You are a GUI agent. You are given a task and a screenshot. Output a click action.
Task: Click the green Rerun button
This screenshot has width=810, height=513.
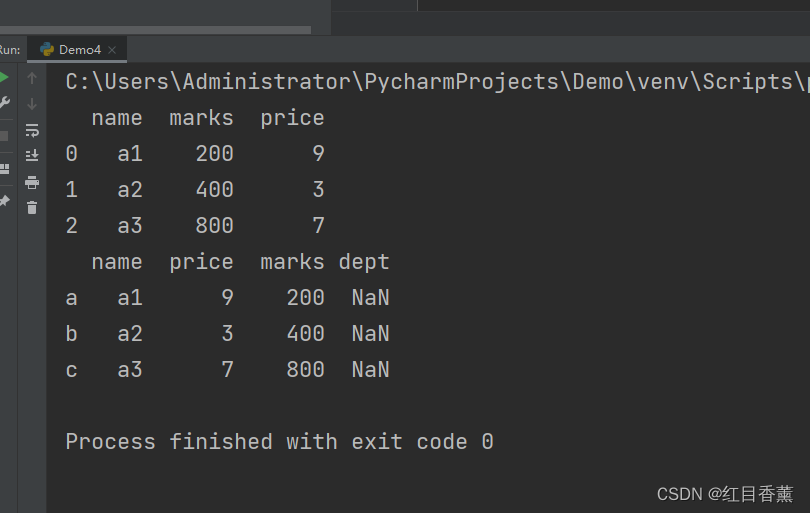(4, 78)
